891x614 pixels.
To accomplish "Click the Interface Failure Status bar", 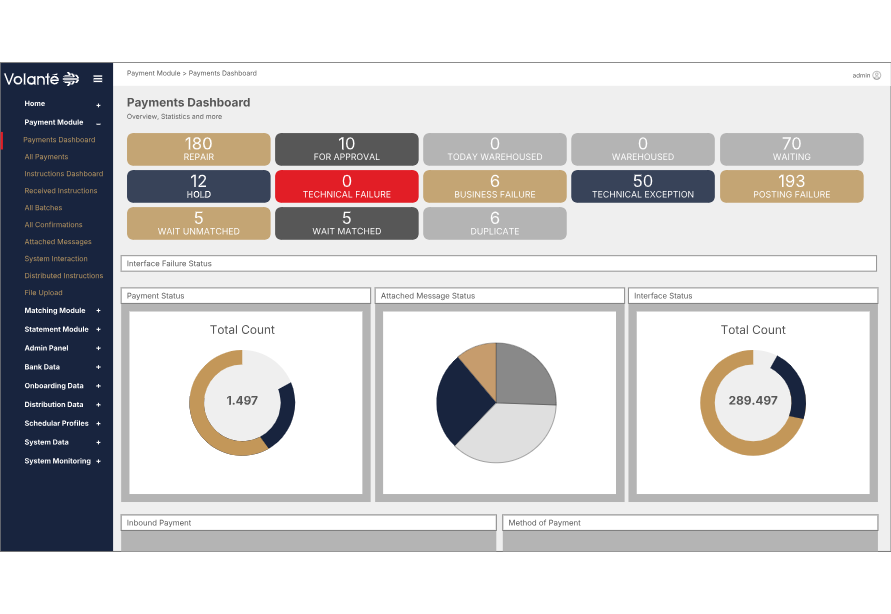I will pos(498,264).
